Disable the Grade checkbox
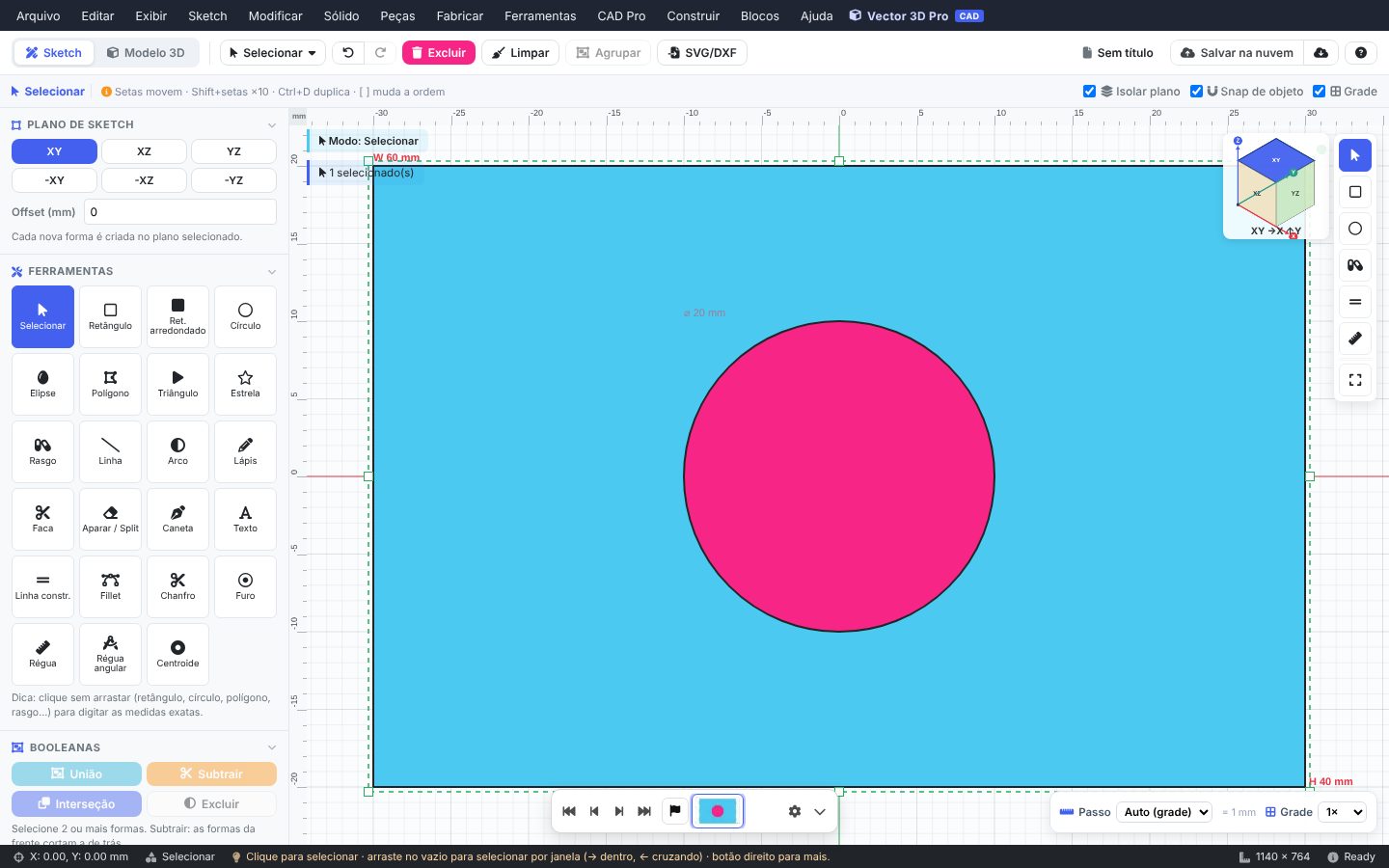 pyautogui.click(x=1319, y=92)
